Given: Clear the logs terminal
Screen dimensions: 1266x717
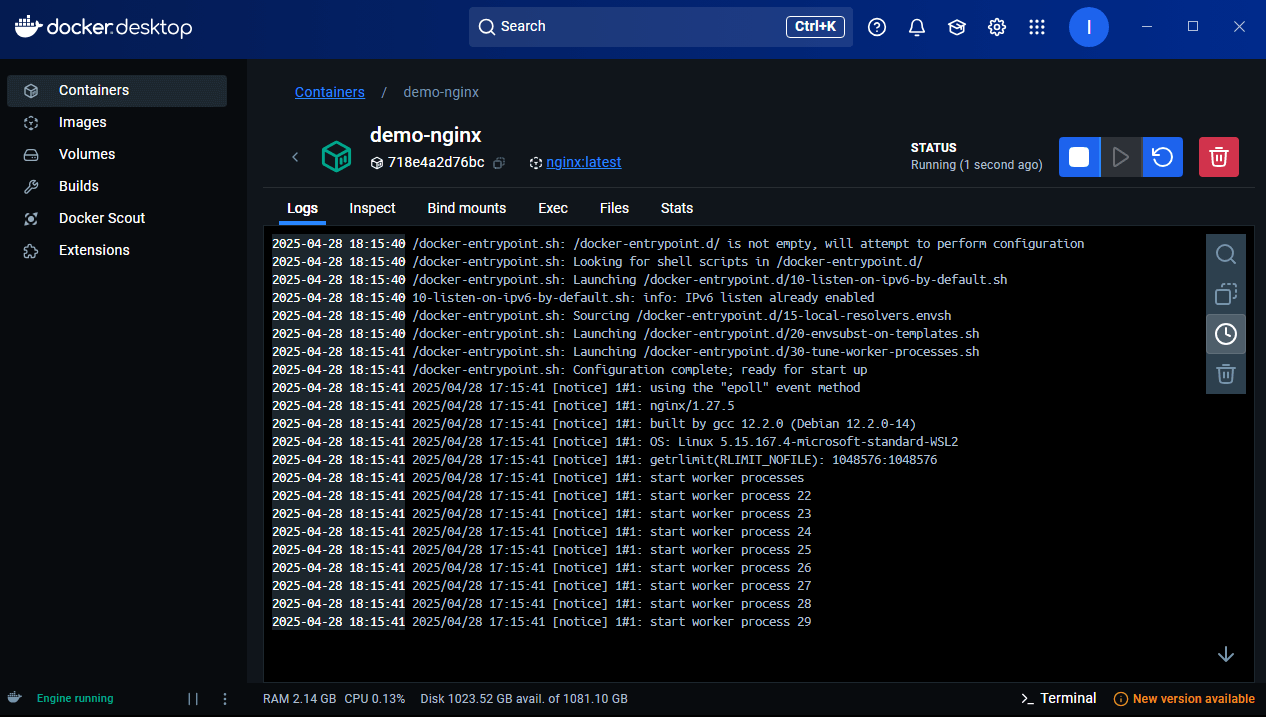Looking at the screenshot, I should tap(1226, 374).
